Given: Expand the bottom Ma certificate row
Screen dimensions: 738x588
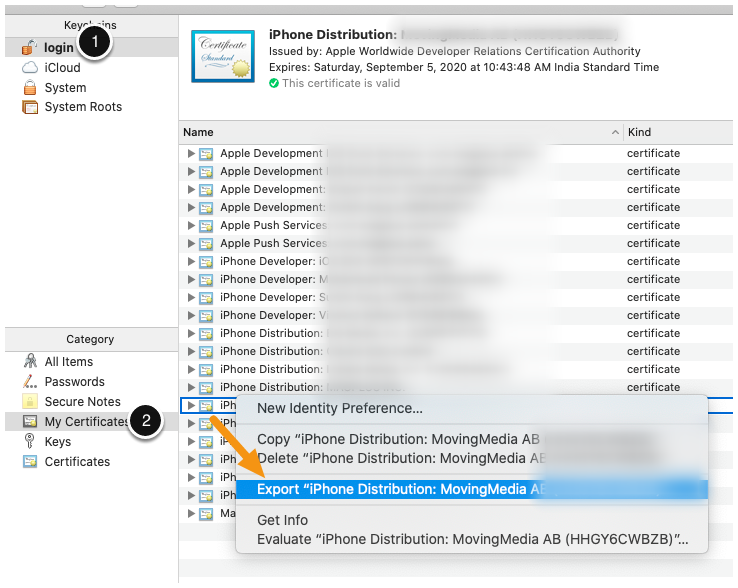Looking at the screenshot, I should [191, 513].
